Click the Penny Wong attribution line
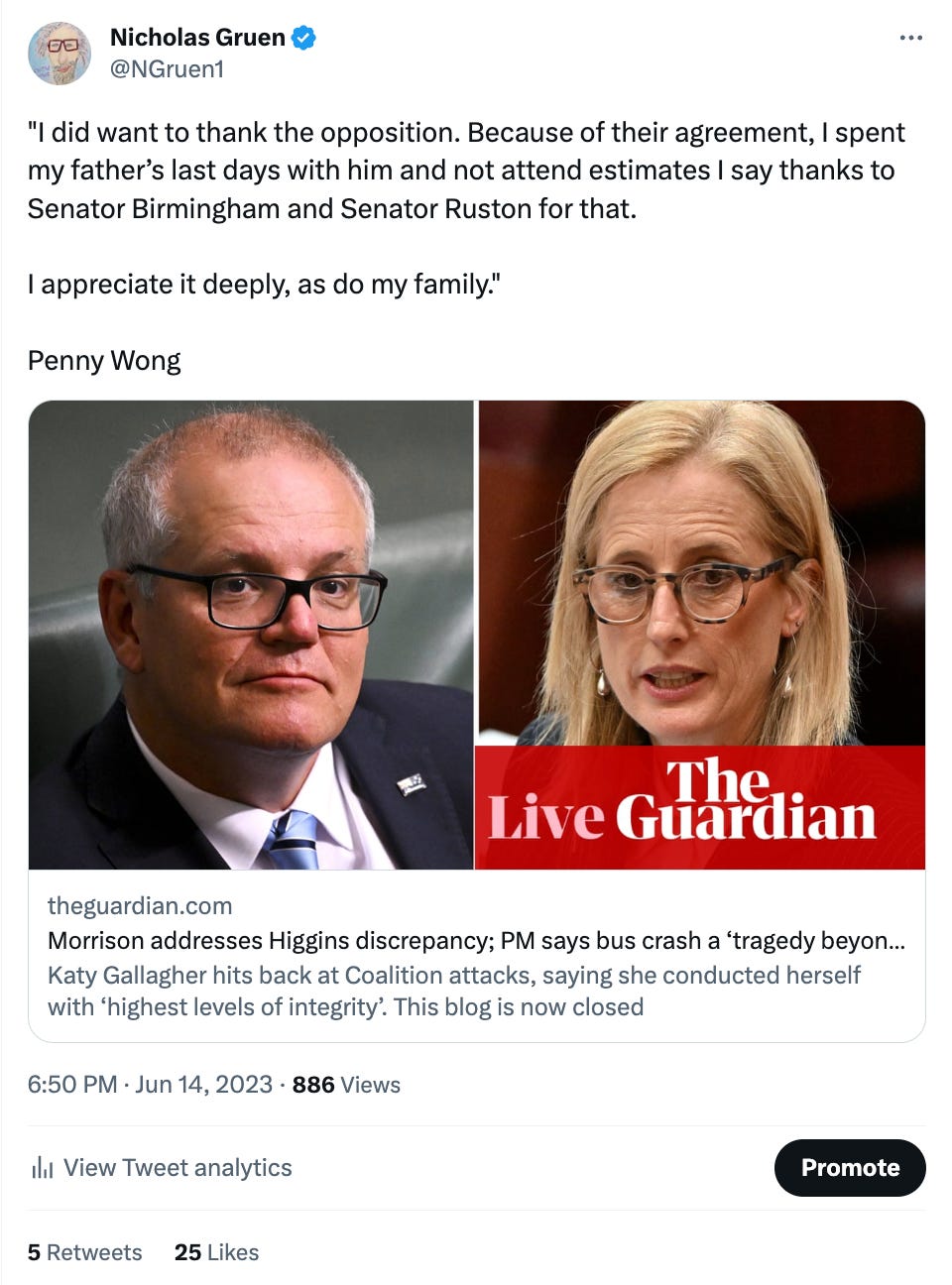Image resolution: width=952 pixels, height=1285 pixels. [104, 361]
